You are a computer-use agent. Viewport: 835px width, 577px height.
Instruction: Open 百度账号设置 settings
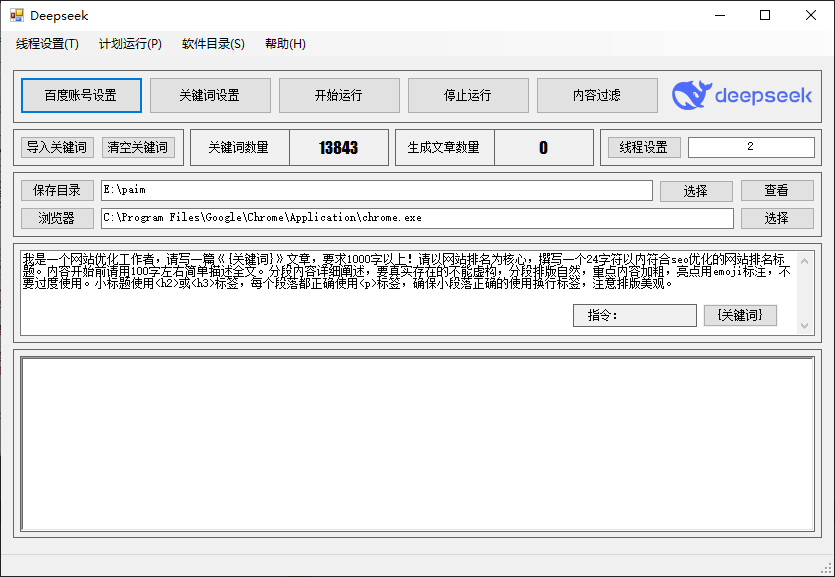click(81, 96)
